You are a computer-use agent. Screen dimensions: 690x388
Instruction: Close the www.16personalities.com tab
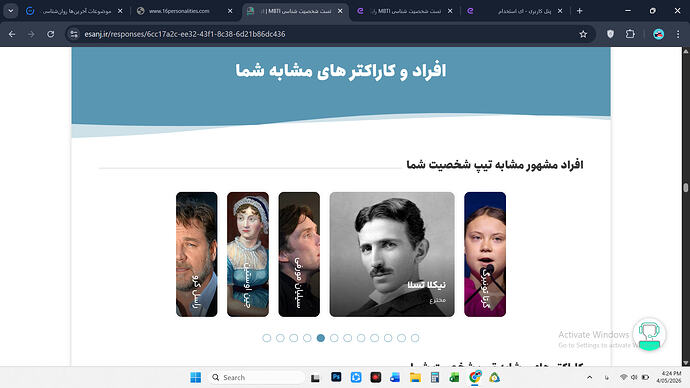click(230, 11)
